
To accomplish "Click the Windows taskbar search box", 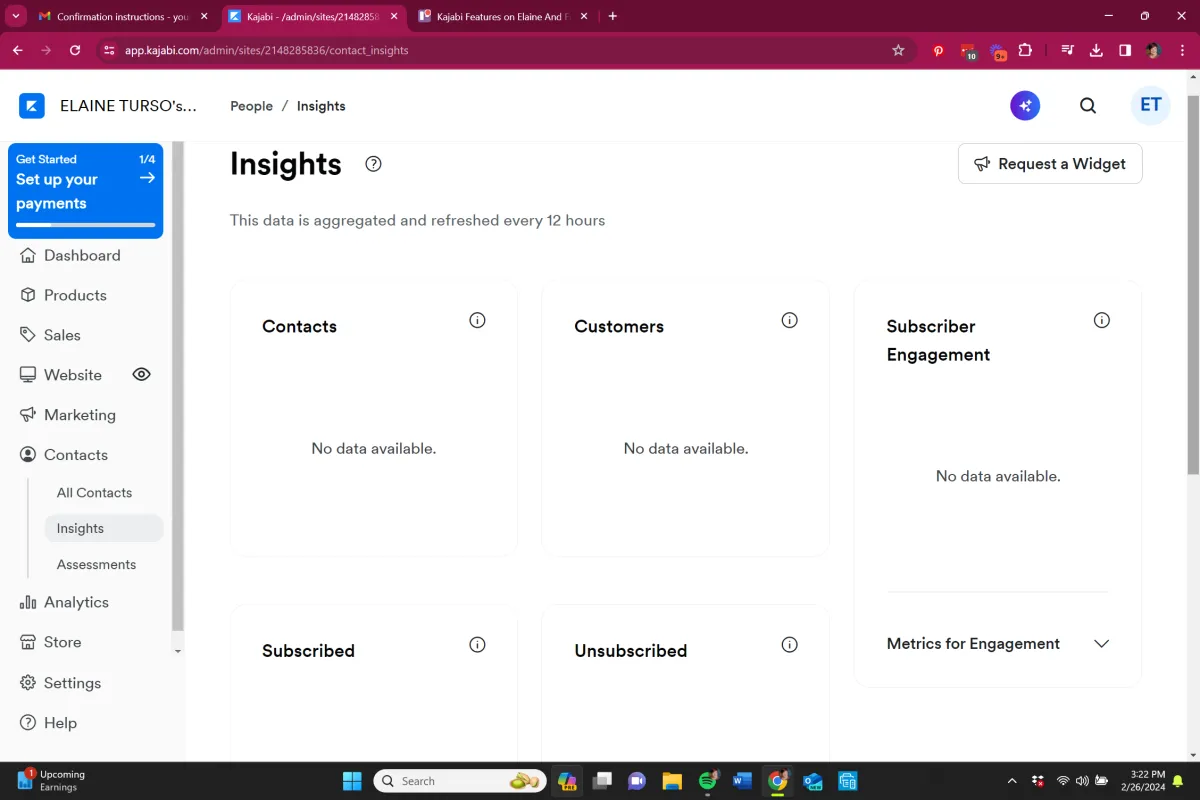I will (460, 781).
